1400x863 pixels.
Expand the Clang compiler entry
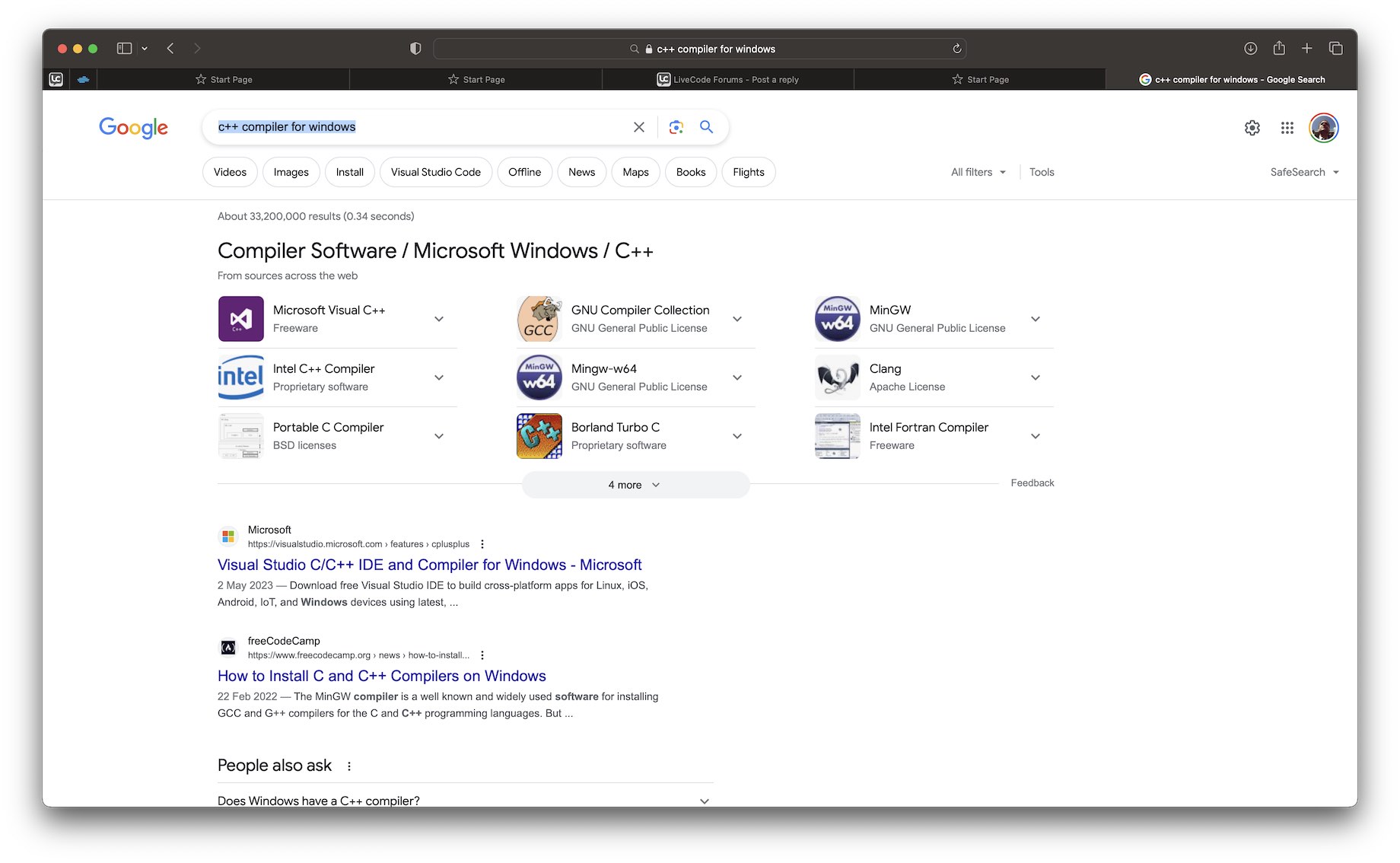[1035, 377]
